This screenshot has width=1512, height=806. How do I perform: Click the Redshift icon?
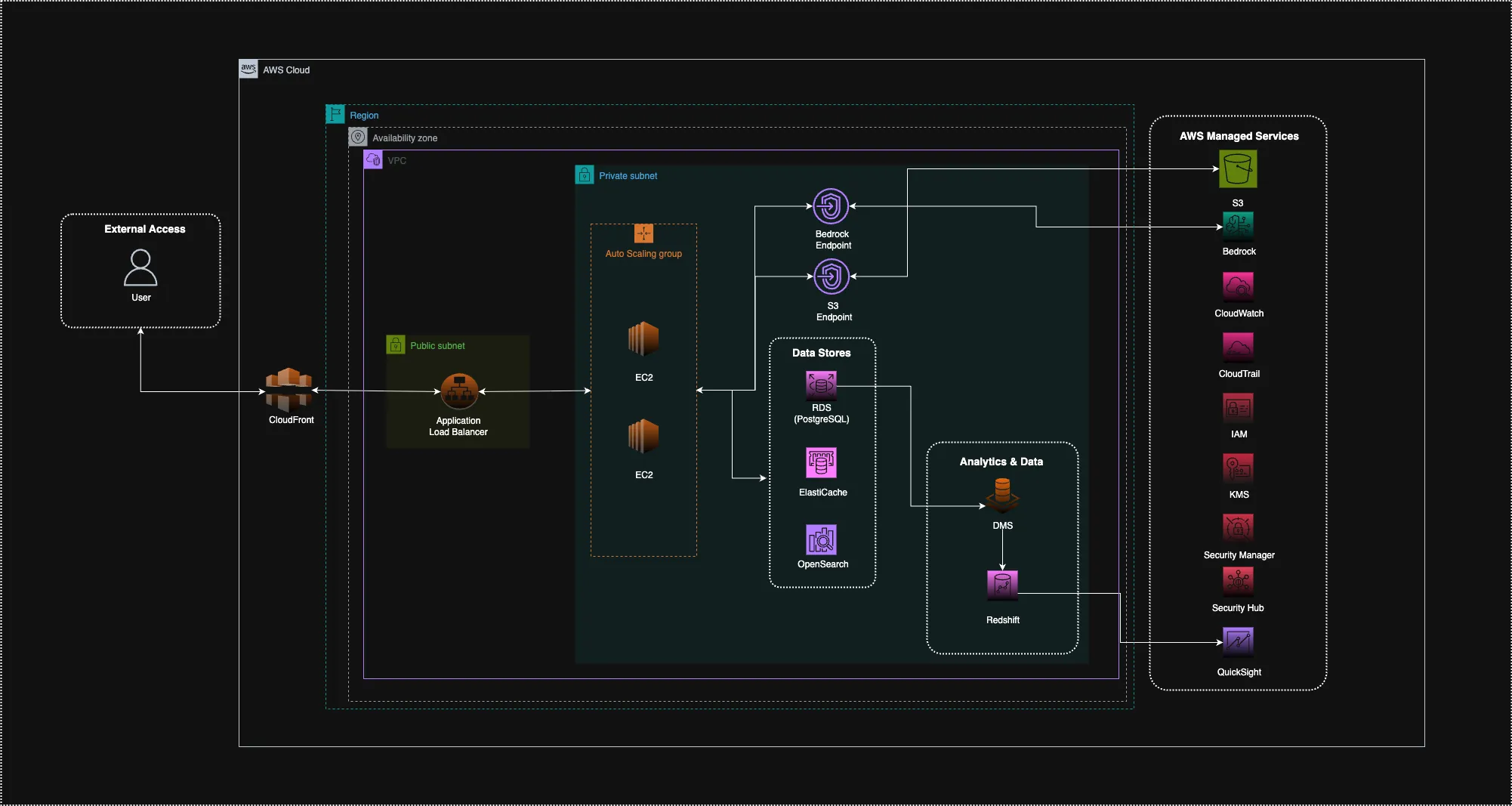1002,585
